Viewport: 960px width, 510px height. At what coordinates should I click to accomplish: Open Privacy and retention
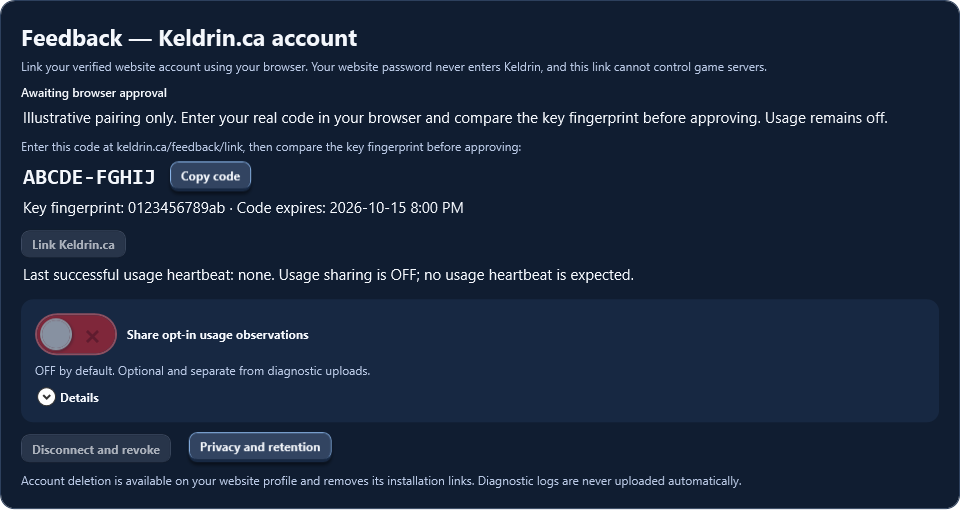(260, 447)
